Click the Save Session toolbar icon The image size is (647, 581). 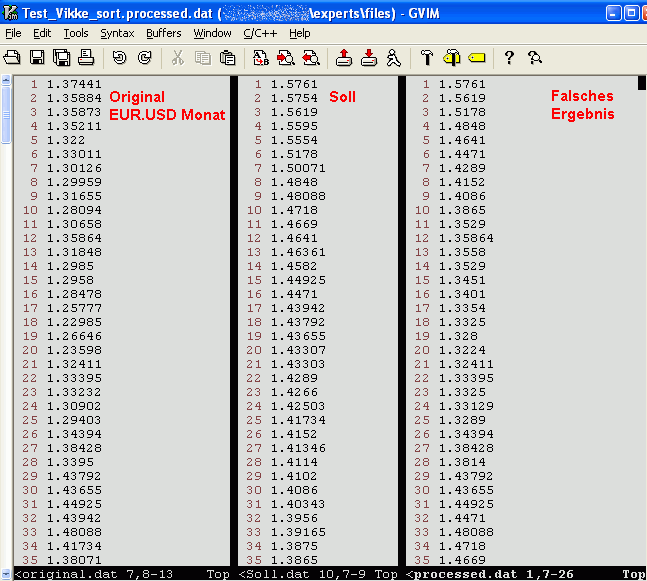click(x=368, y=58)
